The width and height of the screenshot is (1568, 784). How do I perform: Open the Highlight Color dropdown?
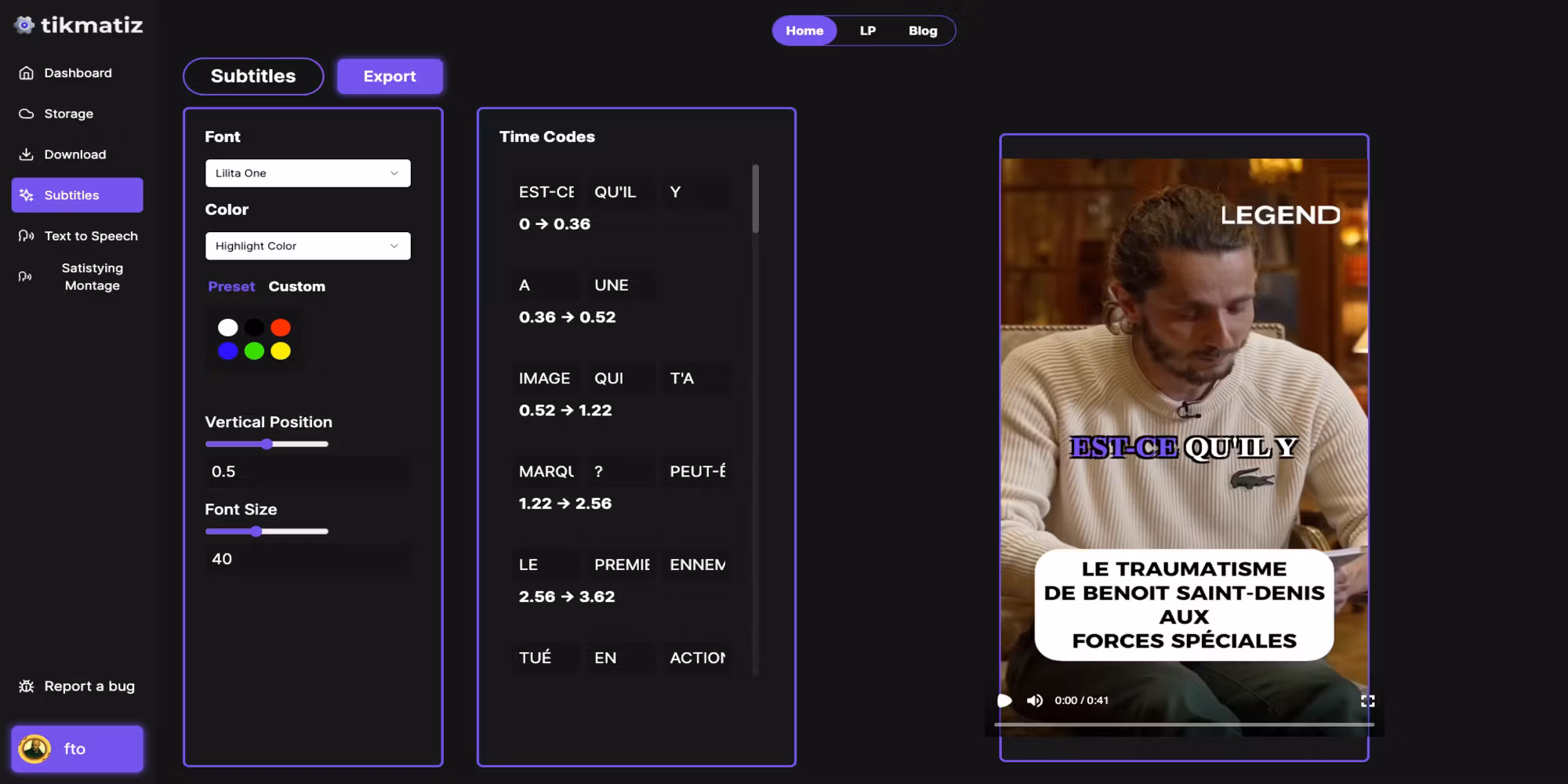[x=307, y=246]
